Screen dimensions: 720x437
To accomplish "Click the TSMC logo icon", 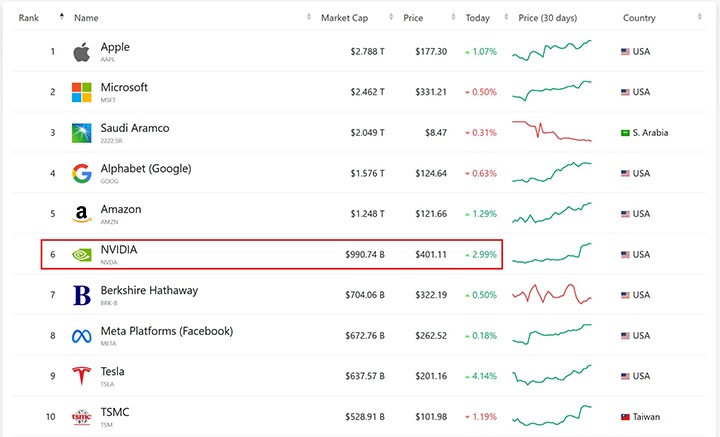I will pos(81,417).
